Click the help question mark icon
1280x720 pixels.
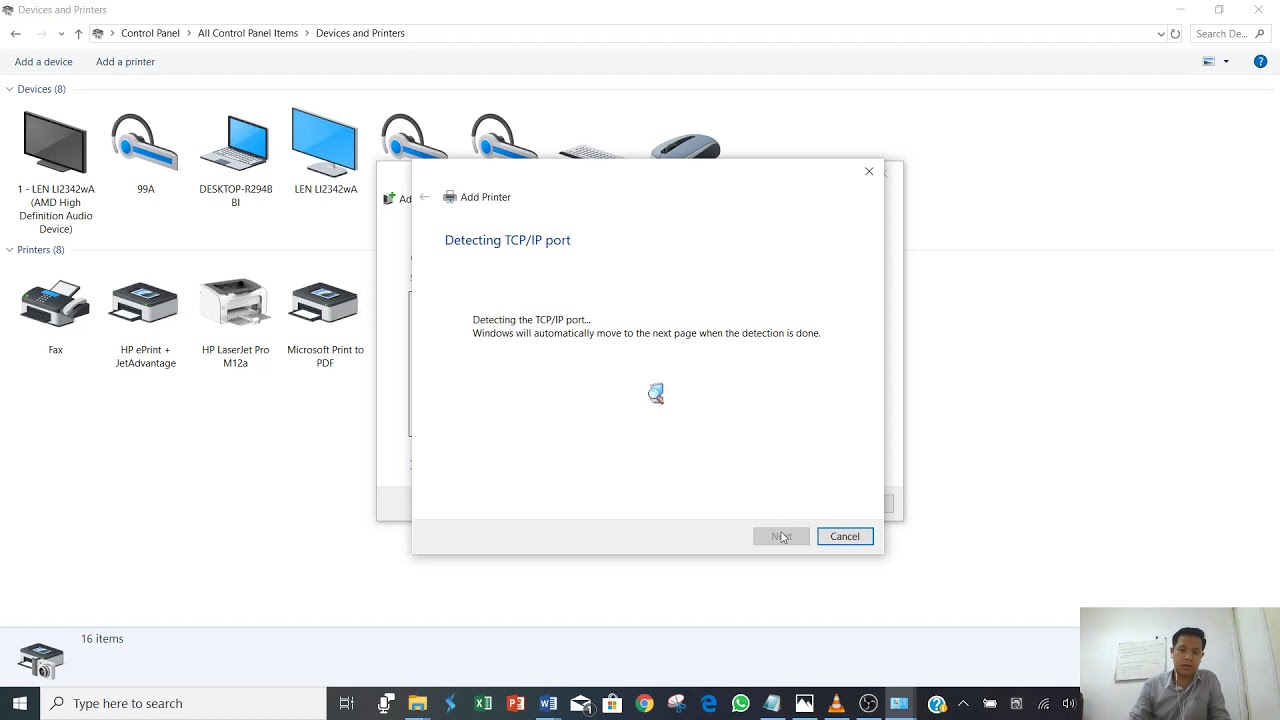click(x=1260, y=62)
